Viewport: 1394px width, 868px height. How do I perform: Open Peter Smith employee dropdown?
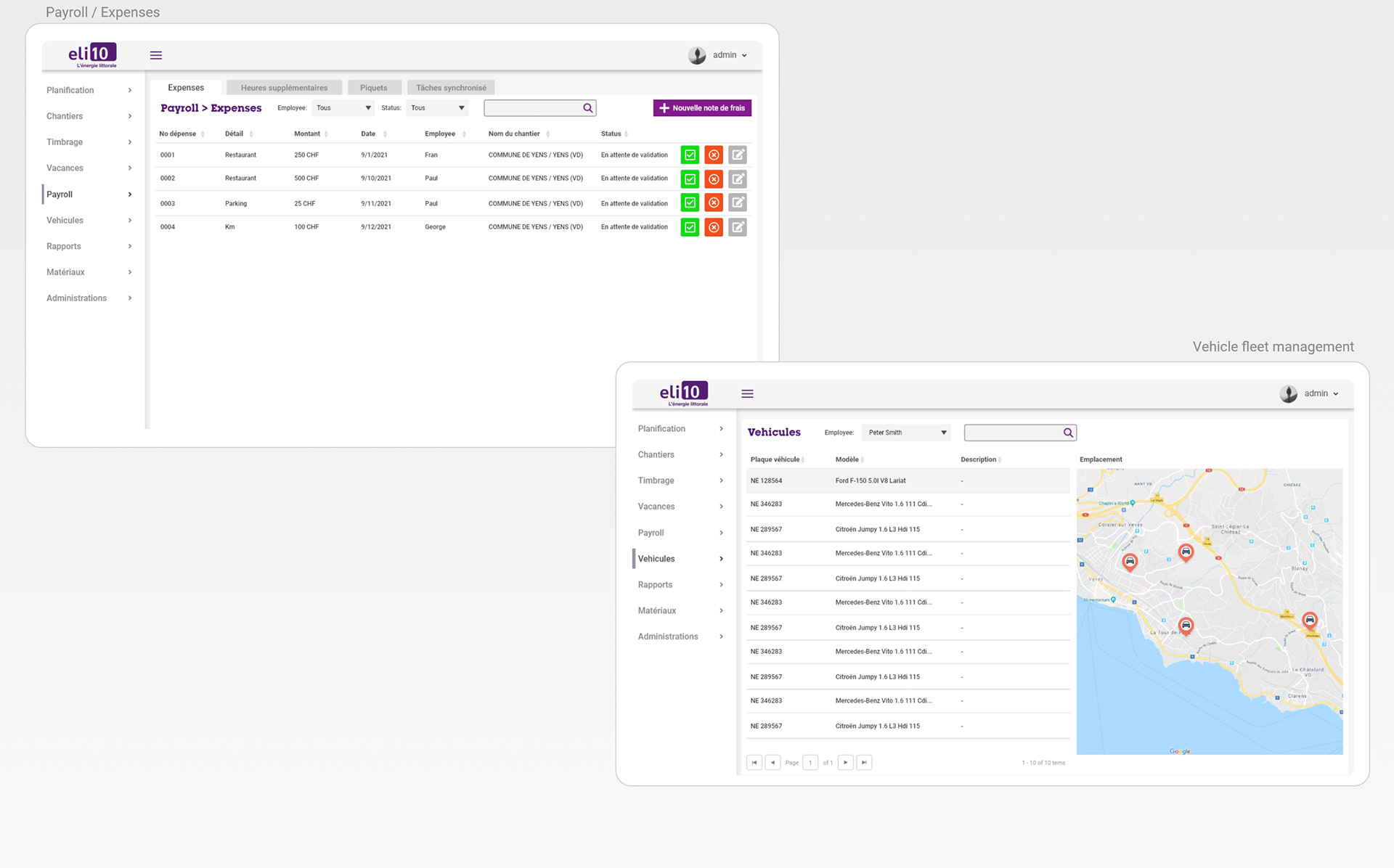906,433
